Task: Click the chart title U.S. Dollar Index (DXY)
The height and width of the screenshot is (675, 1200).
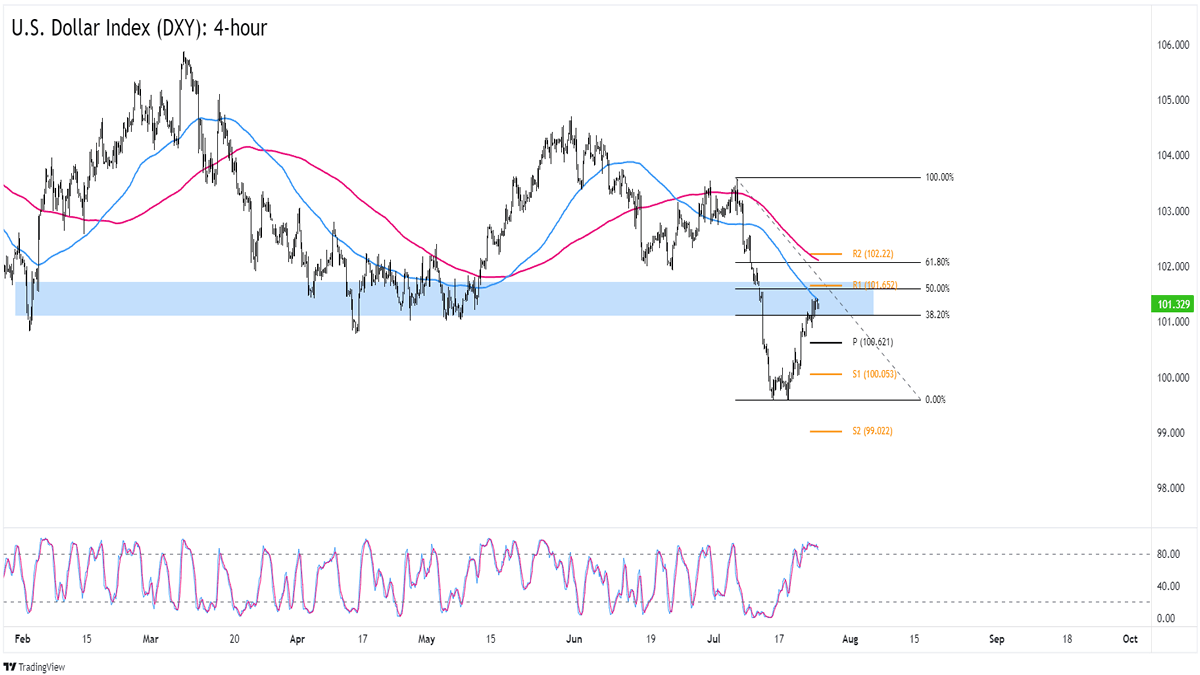Action: [139, 29]
